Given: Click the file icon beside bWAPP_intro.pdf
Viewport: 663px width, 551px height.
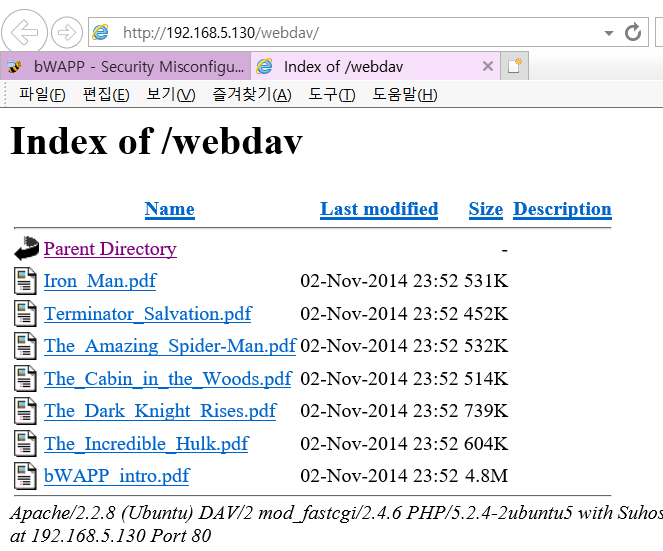Looking at the screenshot, I should tap(25, 476).
